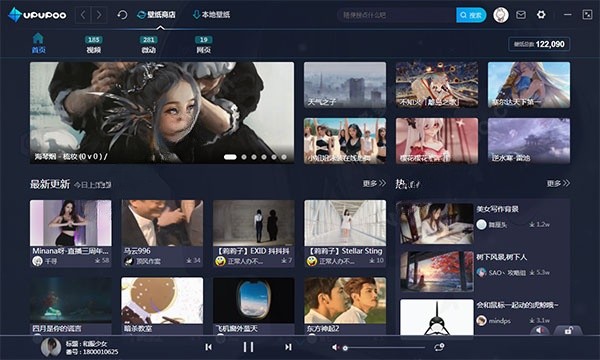Toggle the loop playback mode icon
Screen dimensions: 600x360
tap(439, 347)
